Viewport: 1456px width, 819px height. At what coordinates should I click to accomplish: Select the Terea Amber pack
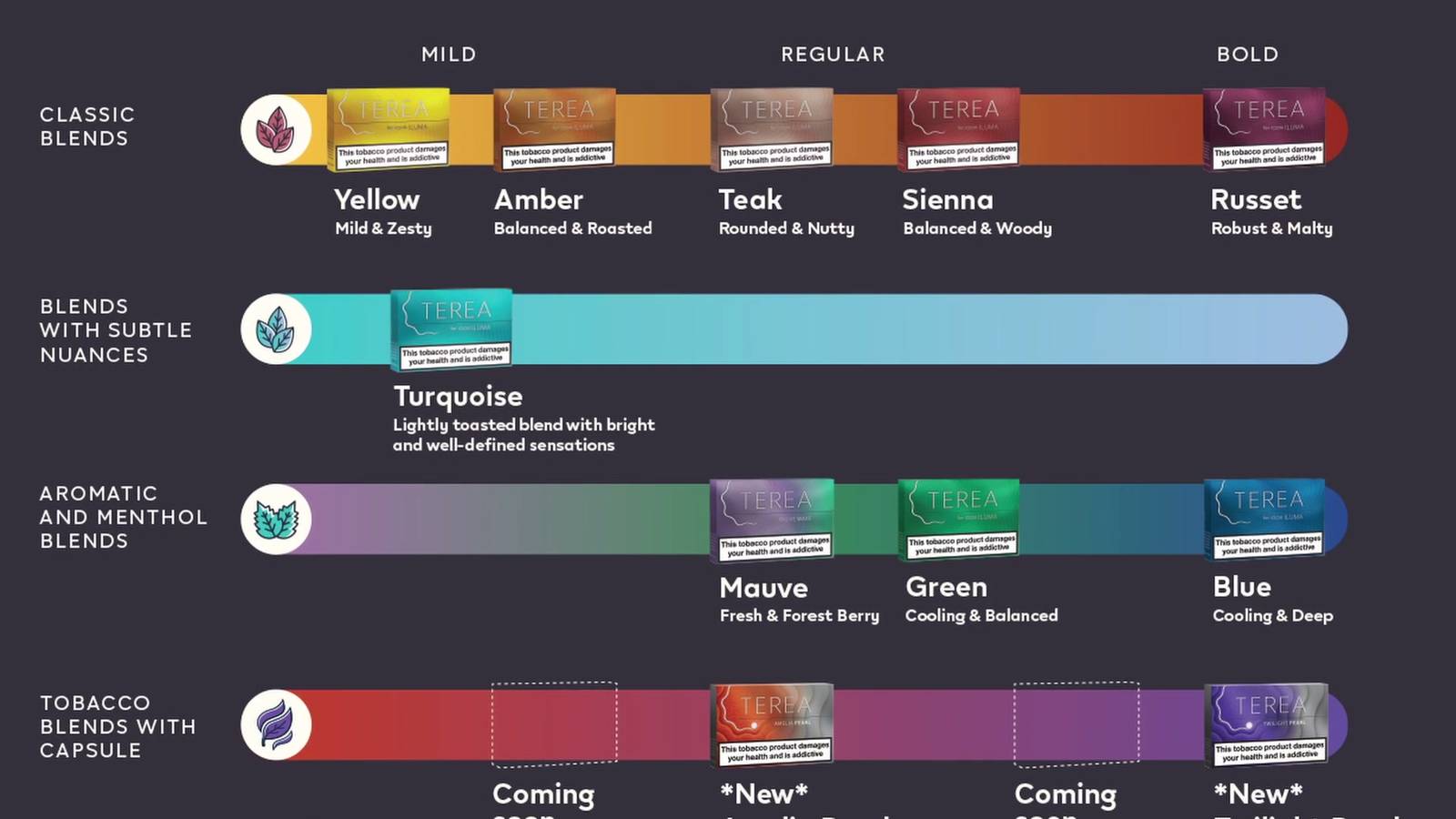click(x=555, y=129)
